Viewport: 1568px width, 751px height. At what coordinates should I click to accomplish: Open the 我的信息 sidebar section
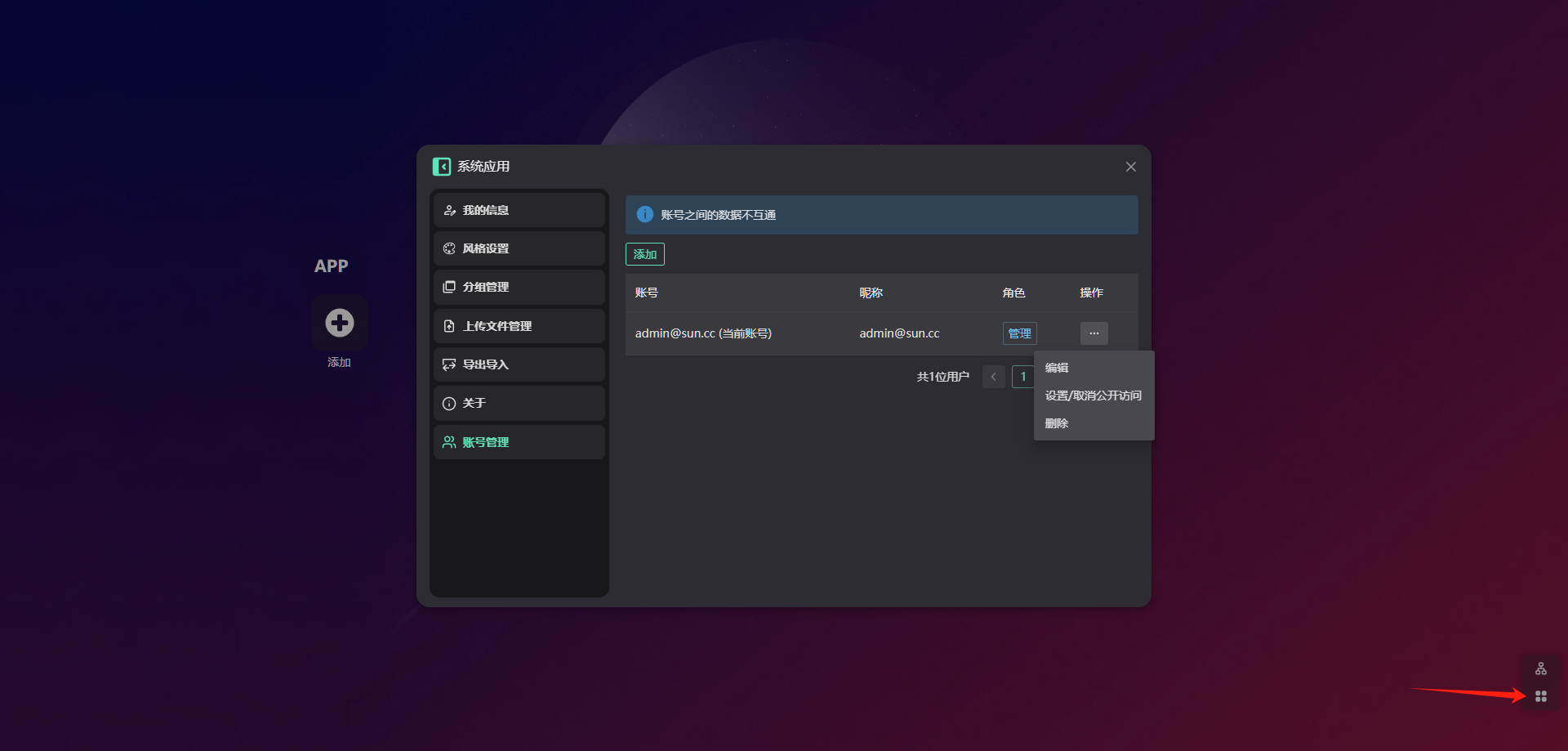[x=519, y=210]
